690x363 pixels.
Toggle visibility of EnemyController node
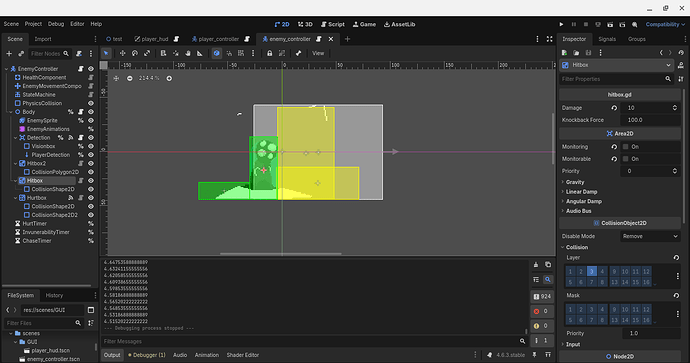pos(91,69)
